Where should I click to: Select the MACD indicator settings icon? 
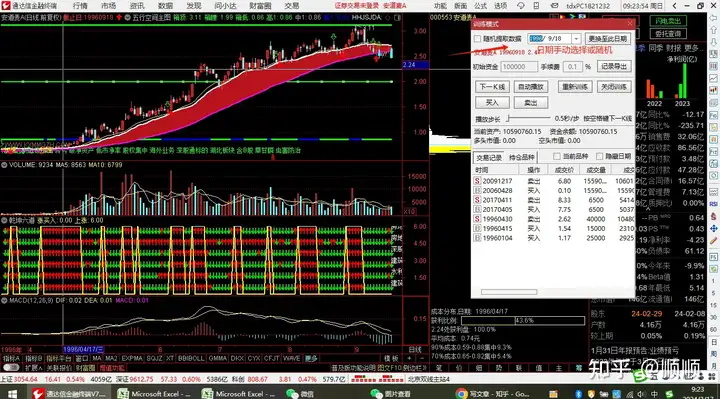click(x=4, y=300)
